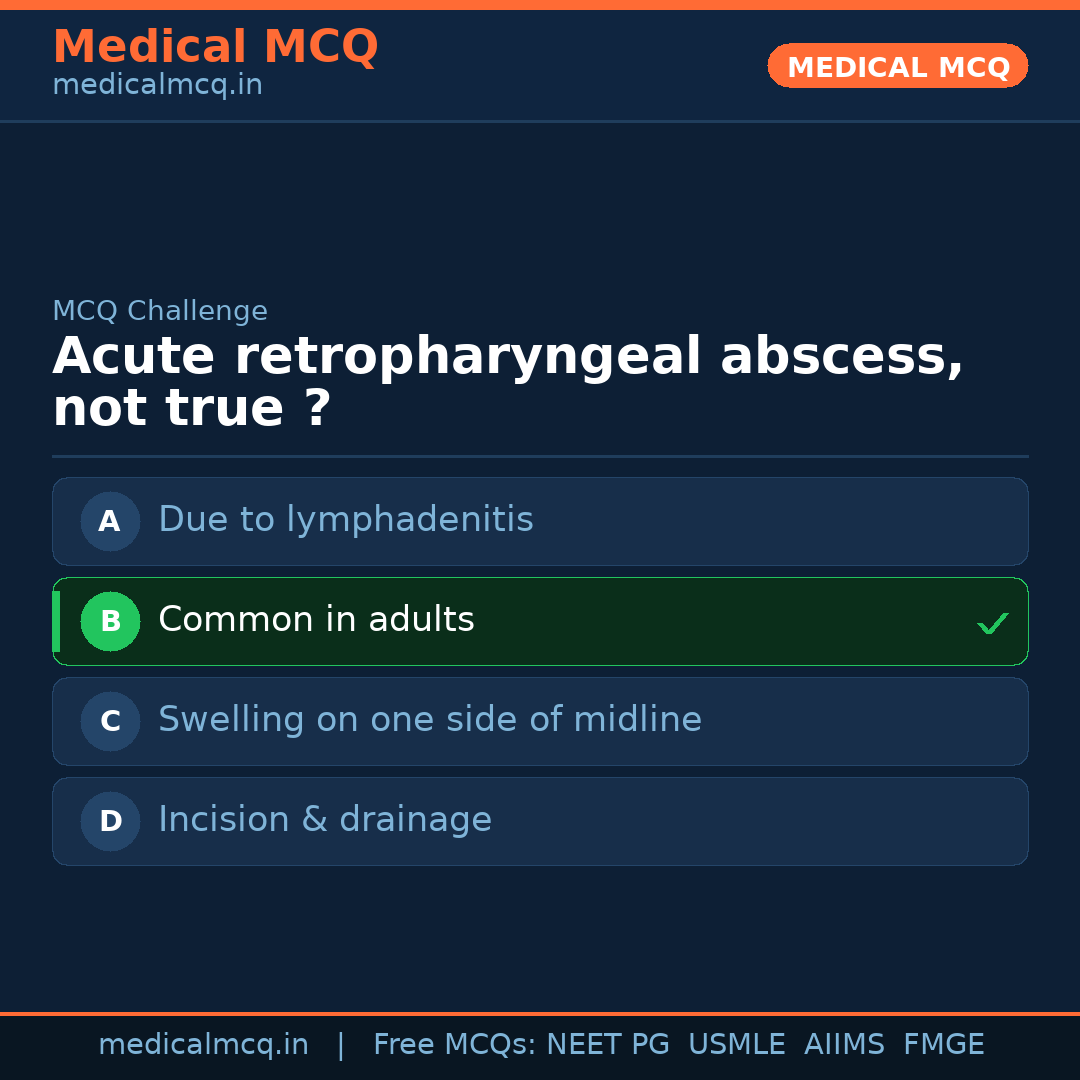Click the green checkmark on answer B
This screenshot has width=1080, height=1080.
993,623
